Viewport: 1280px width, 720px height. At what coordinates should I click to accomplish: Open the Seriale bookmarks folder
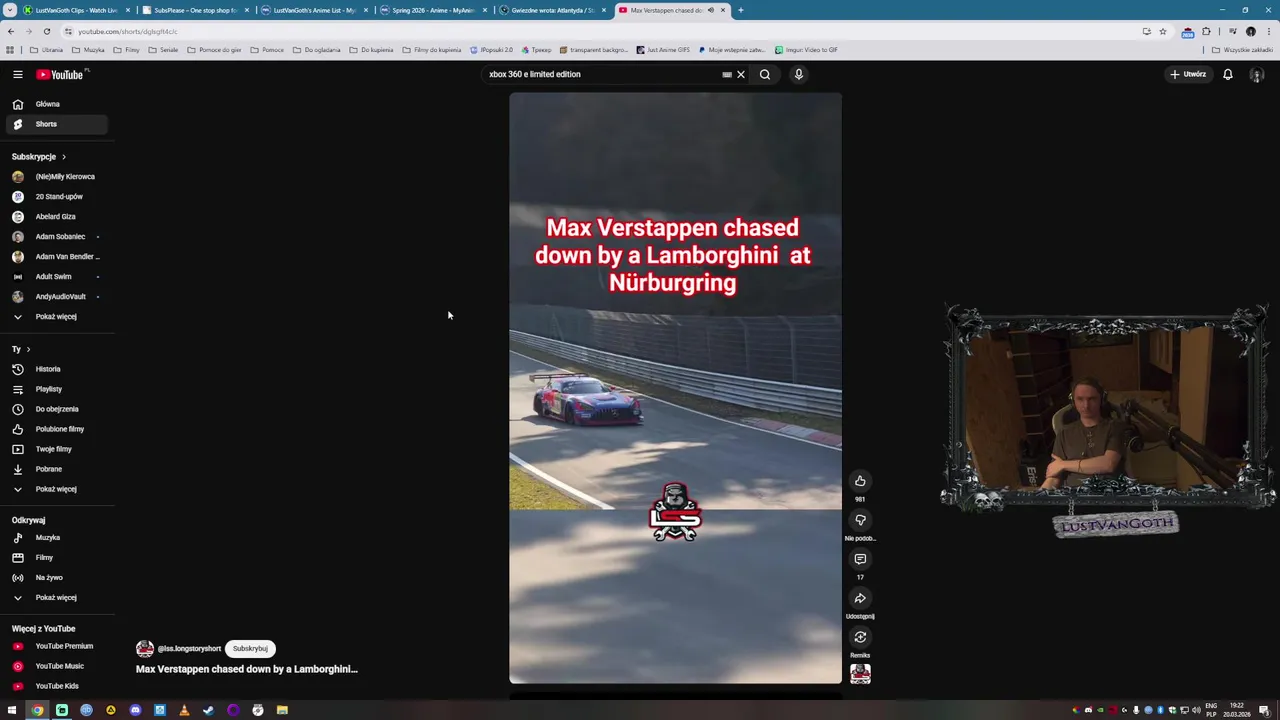163,49
